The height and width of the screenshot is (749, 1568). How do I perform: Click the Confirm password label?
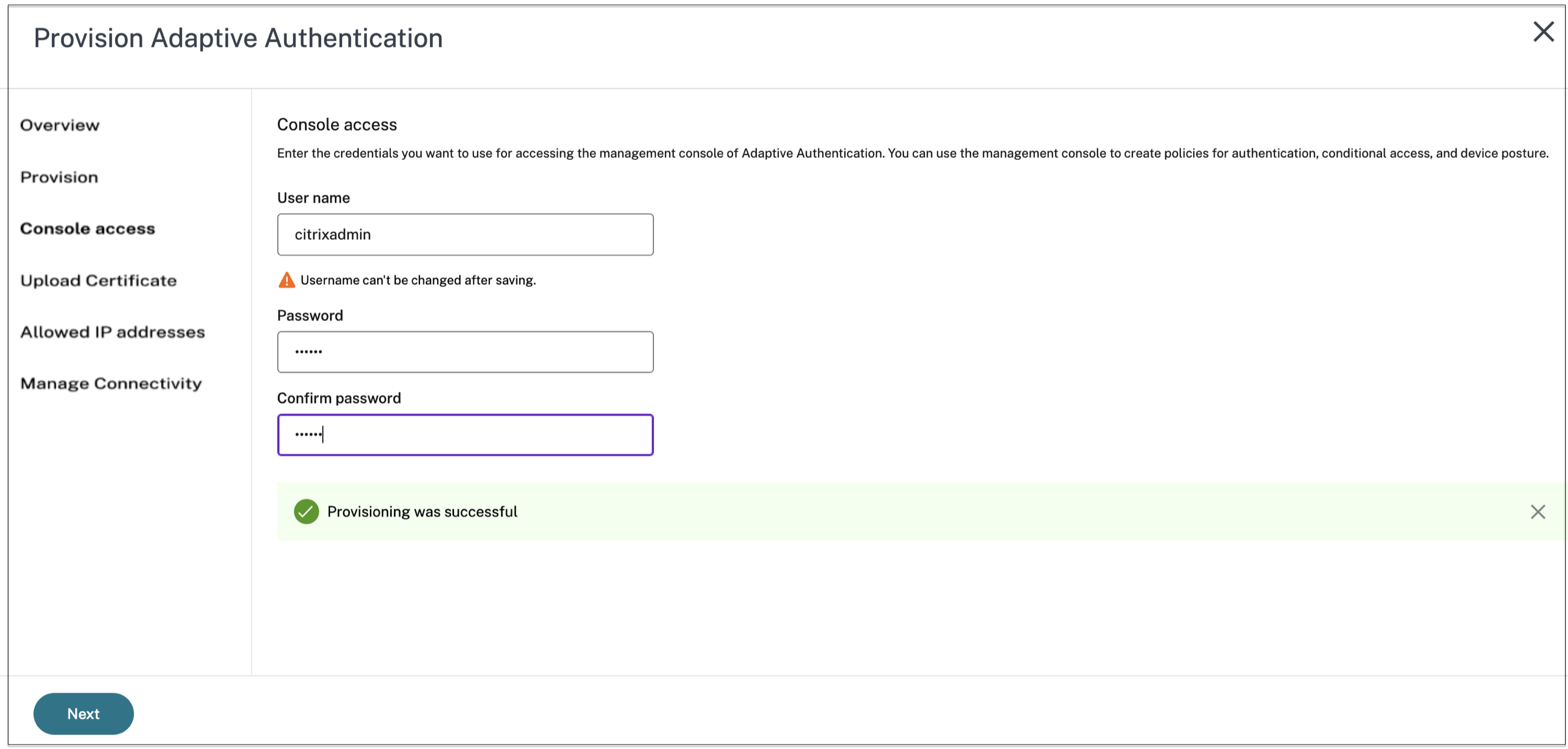click(339, 398)
